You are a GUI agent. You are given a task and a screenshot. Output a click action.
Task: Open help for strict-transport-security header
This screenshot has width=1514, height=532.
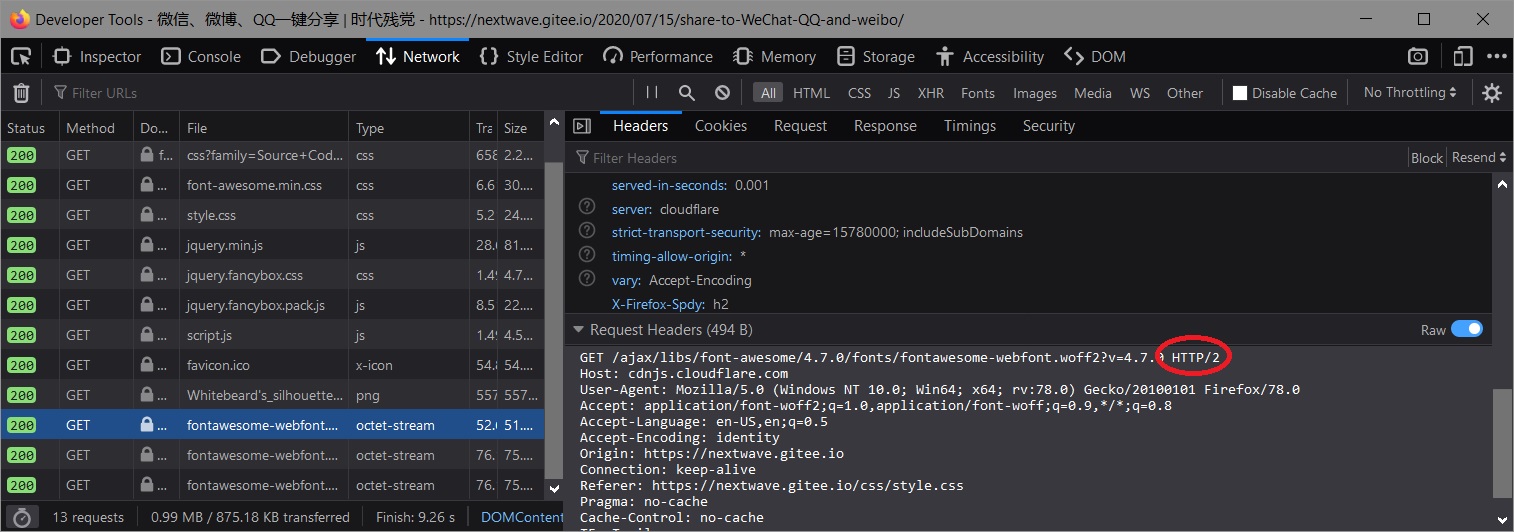[588, 232]
